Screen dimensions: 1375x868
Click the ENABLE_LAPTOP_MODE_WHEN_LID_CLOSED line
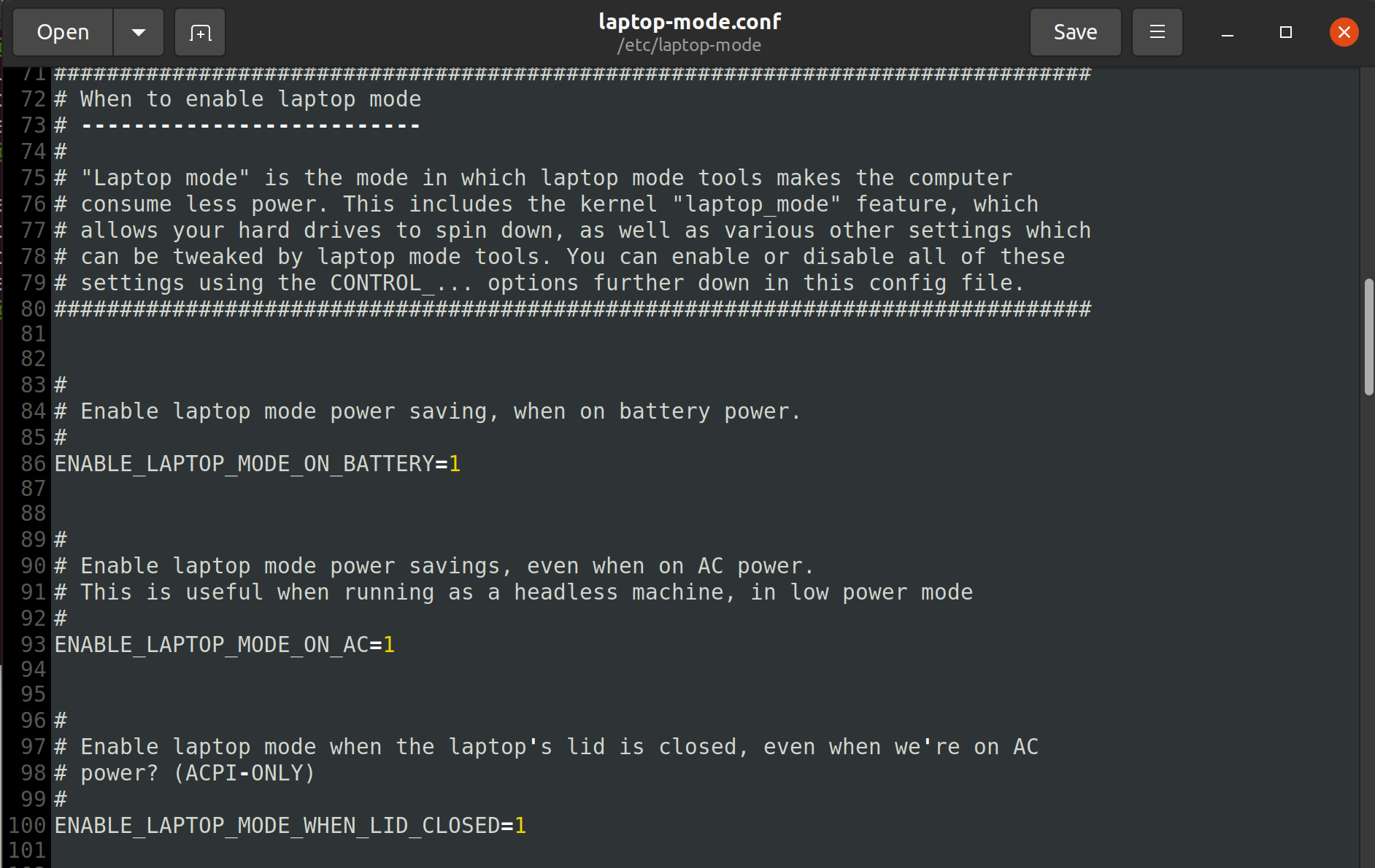tap(290, 826)
